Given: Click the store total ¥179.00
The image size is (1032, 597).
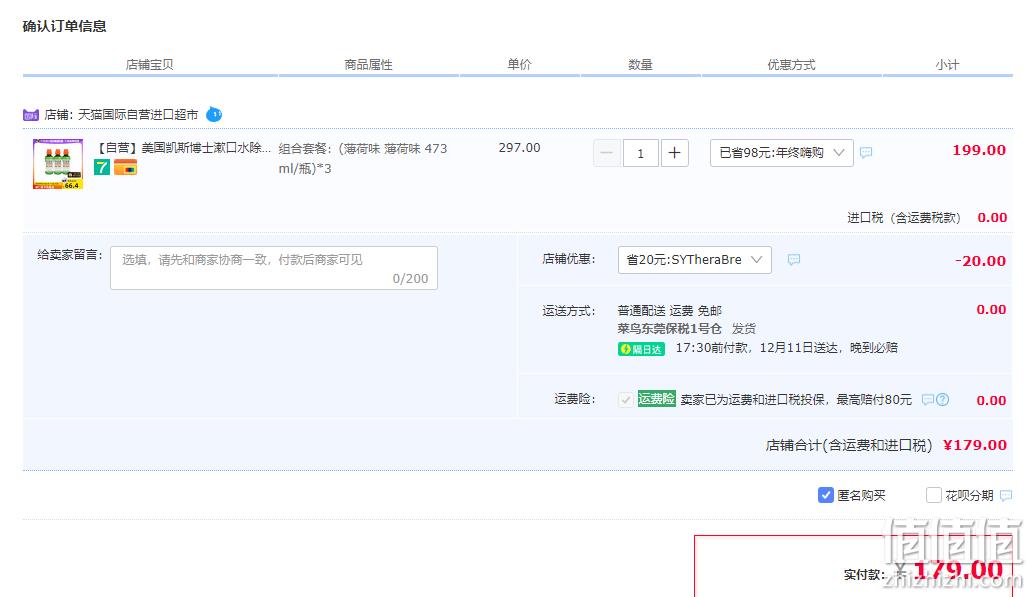Looking at the screenshot, I should 975,445.
